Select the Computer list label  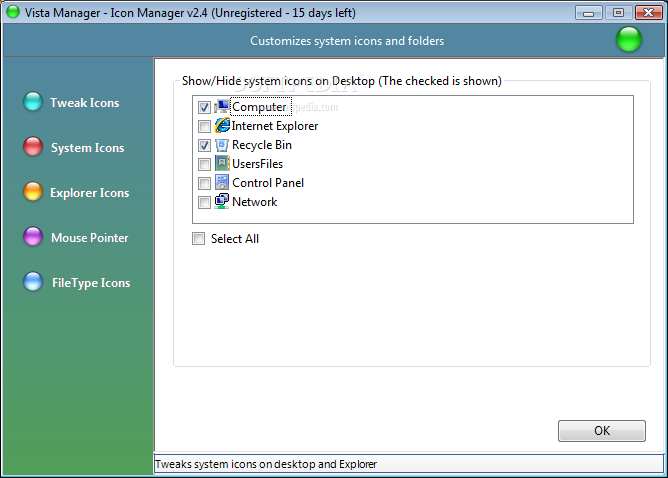(259, 107)
